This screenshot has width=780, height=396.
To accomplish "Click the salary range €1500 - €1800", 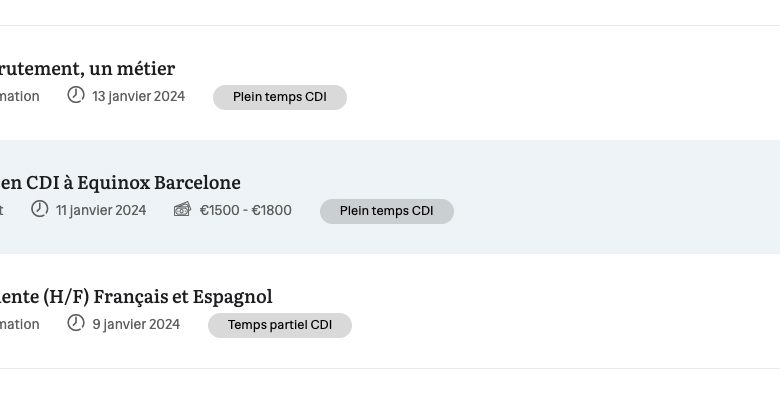I will (246, 210).
